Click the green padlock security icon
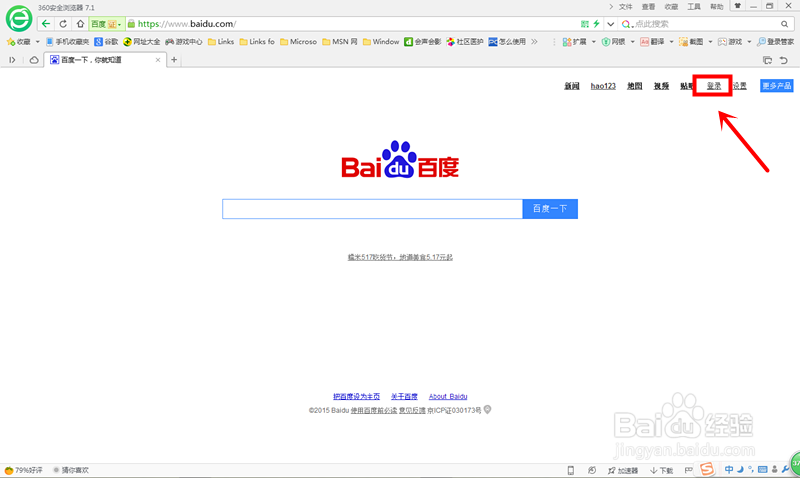The image size is (800, 478). coord(131,24)
